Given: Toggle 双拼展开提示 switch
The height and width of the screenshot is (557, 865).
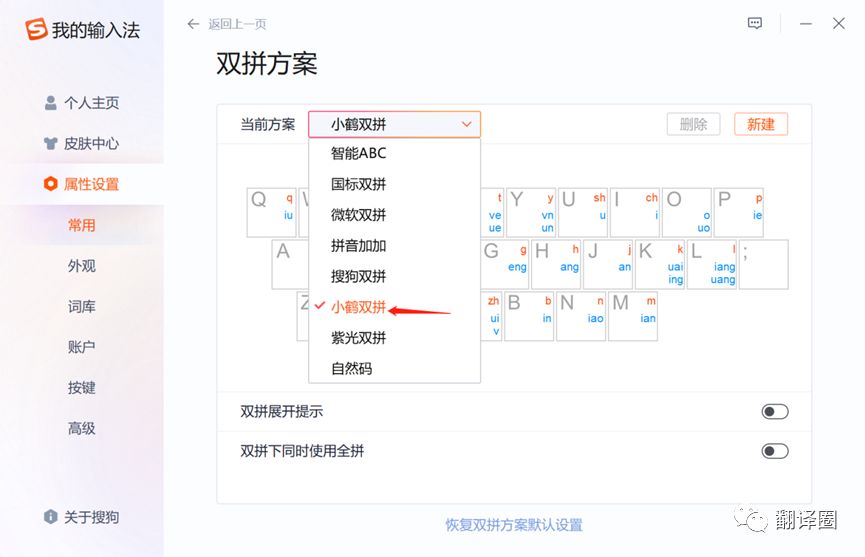Looking at the screenshot, I should tap(775, 411).
